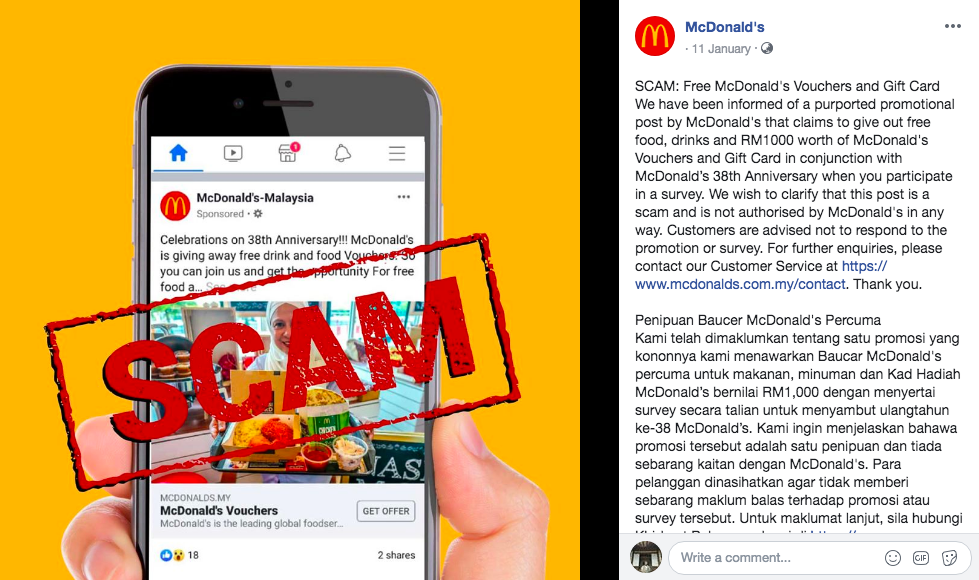The width and height of the screenshot is (979, 580).
Task: Open the mcdonalds.com.my/contact link
Action: 760,275
